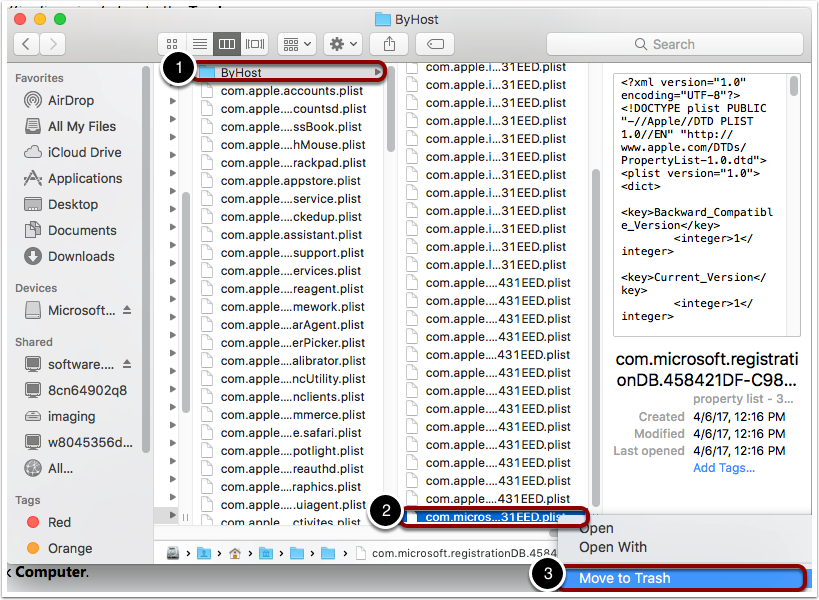The image size is (819, 600).
Task: Select All My Files in sidebar
Action: tap(81, 126)
